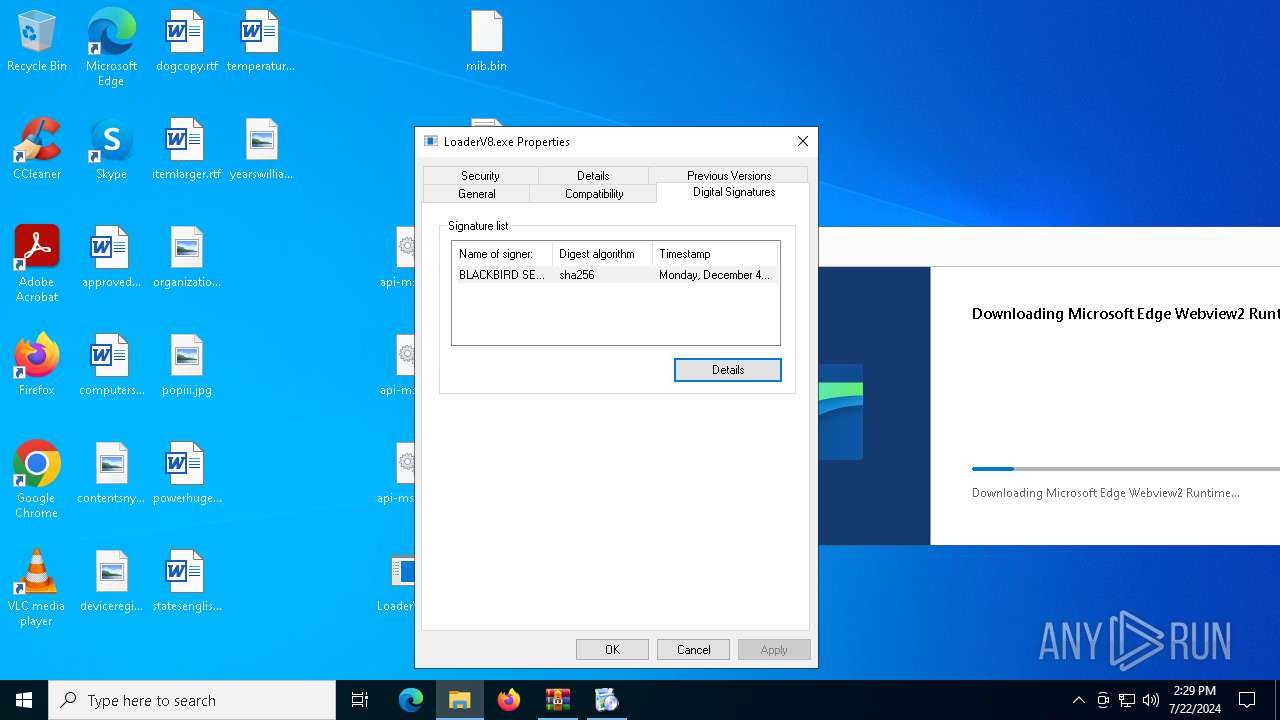The height and width of the screenshot is (720, 1280).
Task: Open the Windows Start menu
Action: [24, 700]
